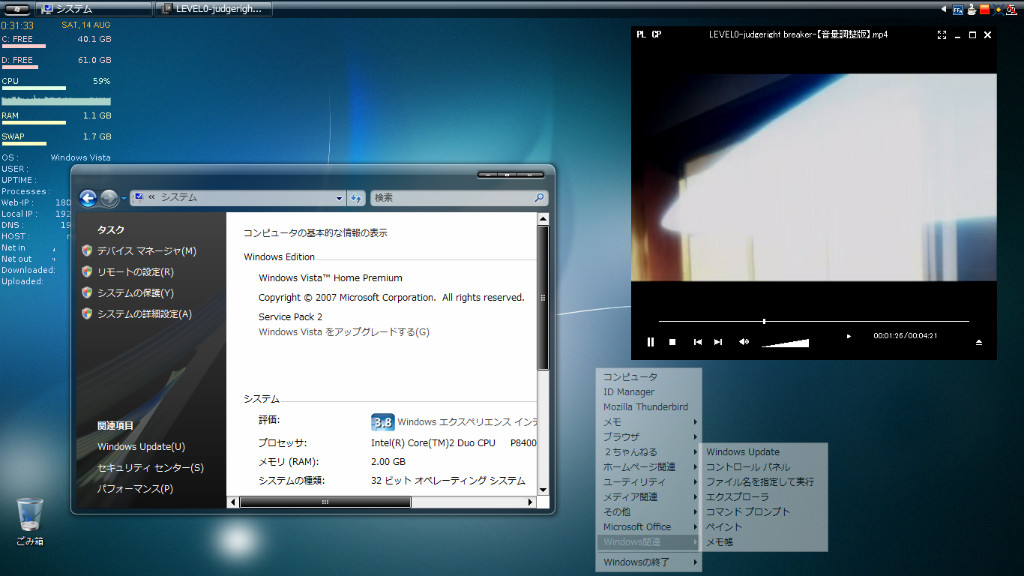
Task: Open コマンド プロンプト from submenu
Action: pyautogui.click(x=763, y=512)
